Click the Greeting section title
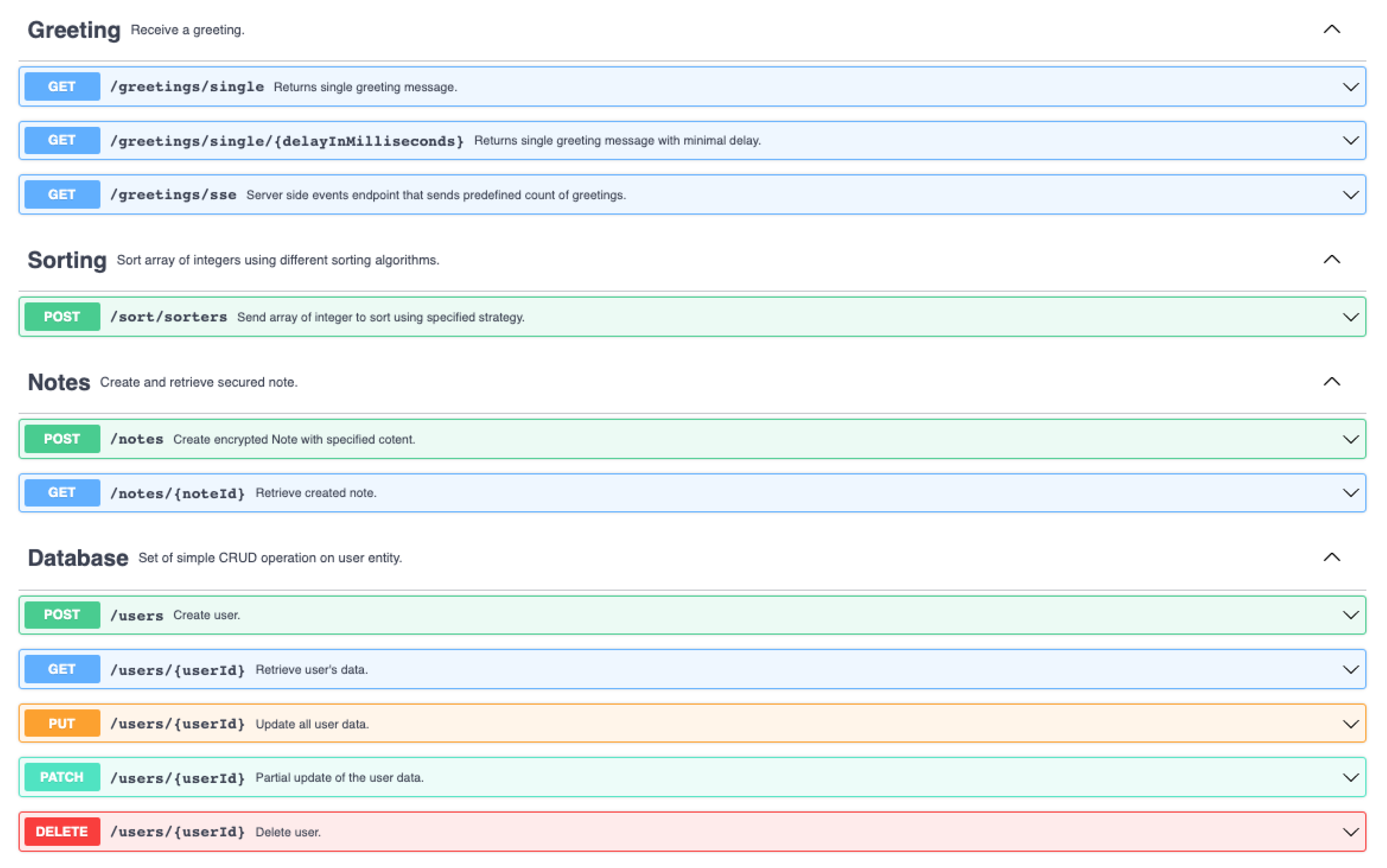 coord(74,30)
